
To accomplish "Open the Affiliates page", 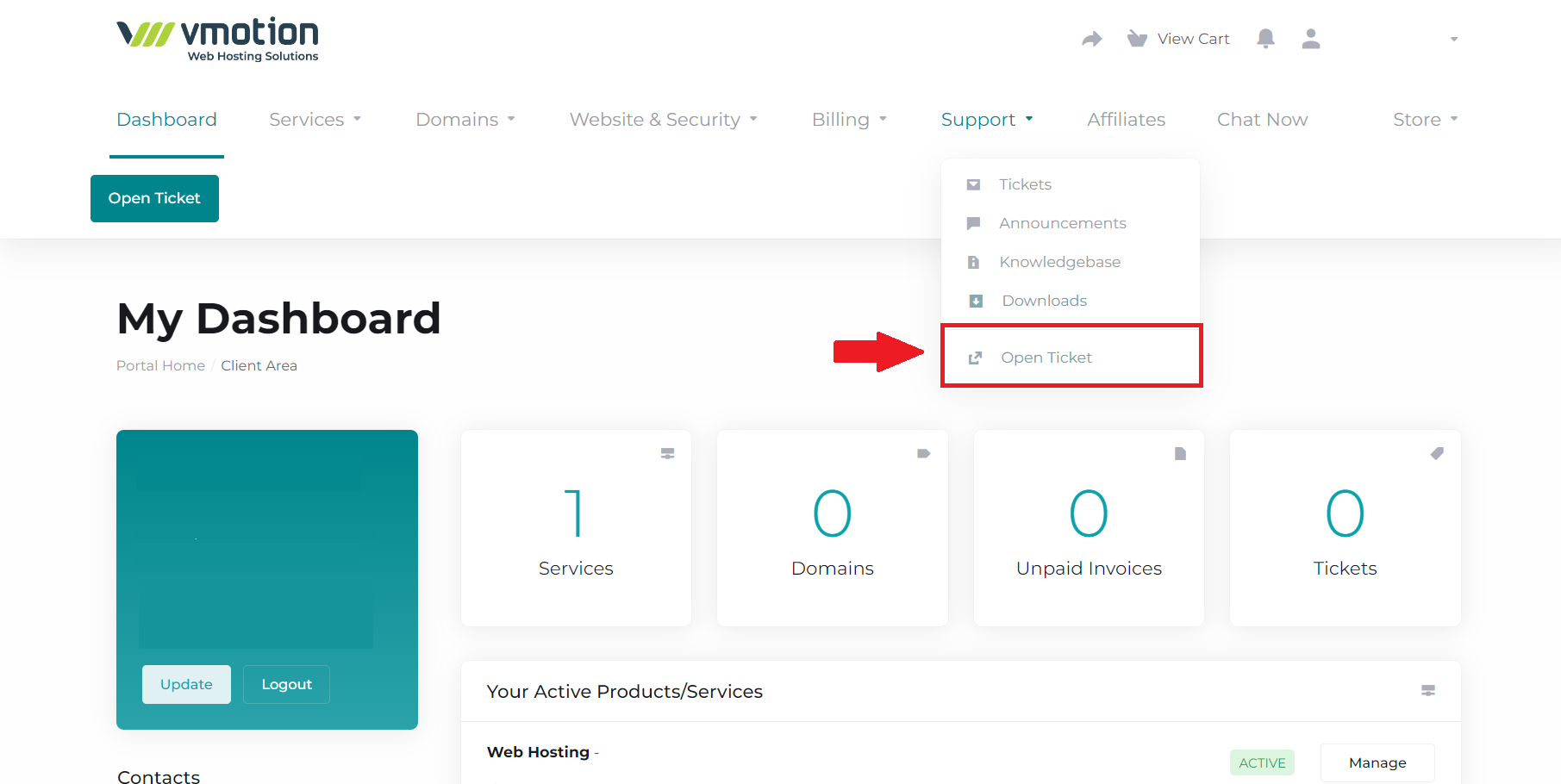I will coord(1126,120).
